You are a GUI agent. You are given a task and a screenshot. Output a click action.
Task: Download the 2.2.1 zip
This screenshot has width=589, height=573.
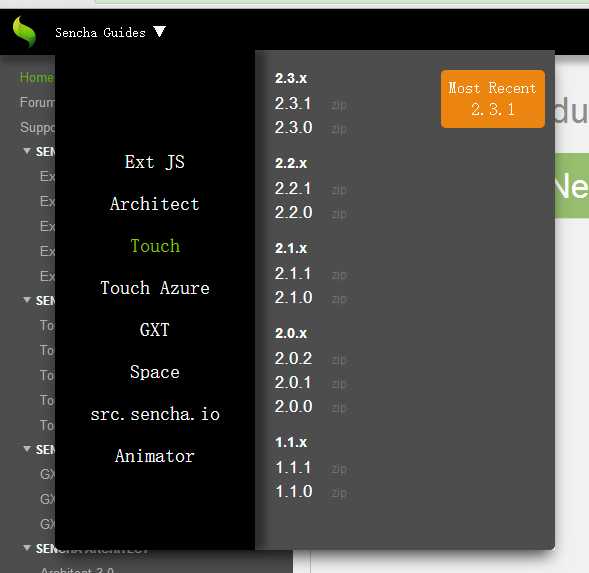click(x=339, y=190)
